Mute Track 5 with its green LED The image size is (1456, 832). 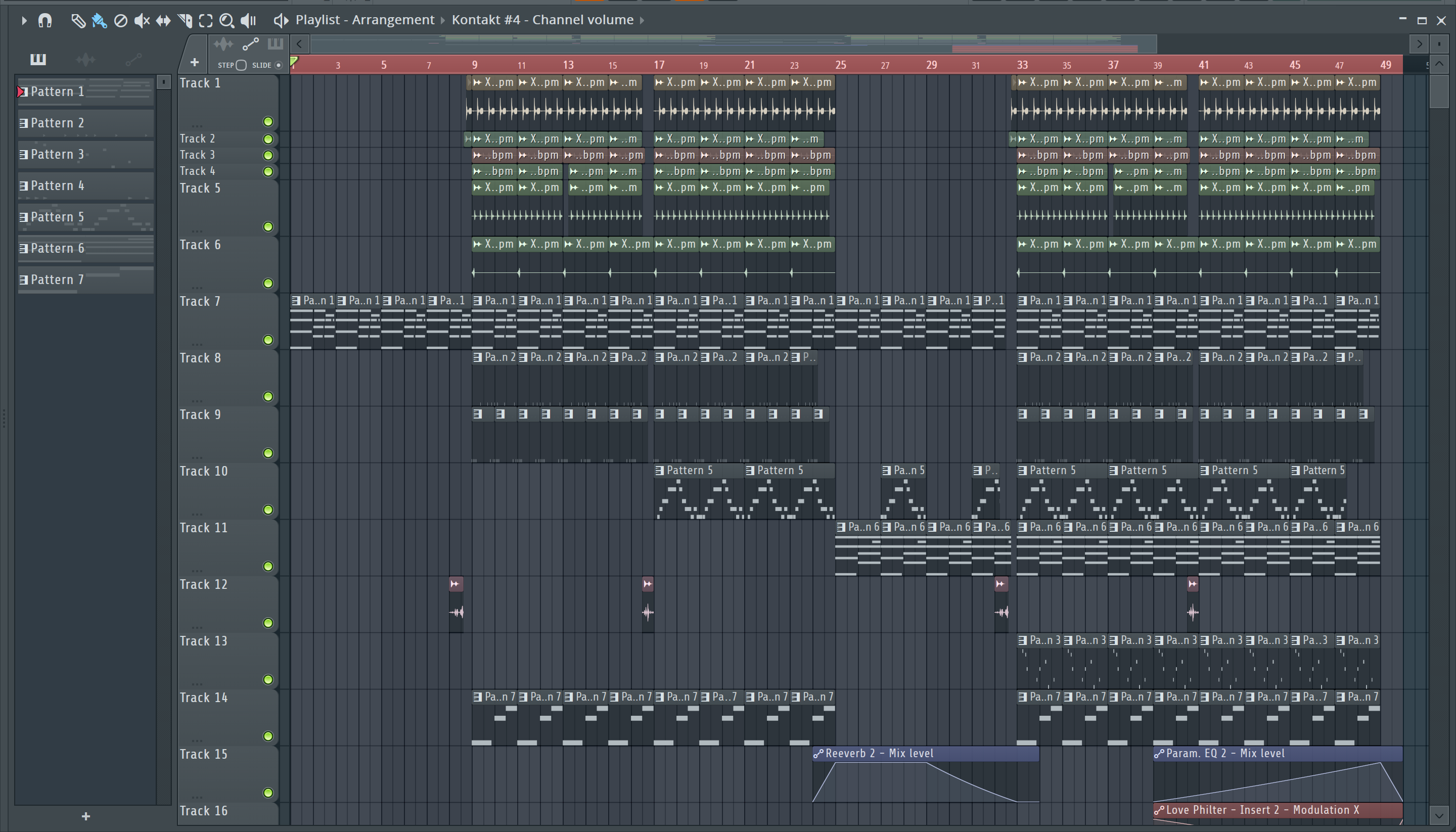(x=268, y=227)
